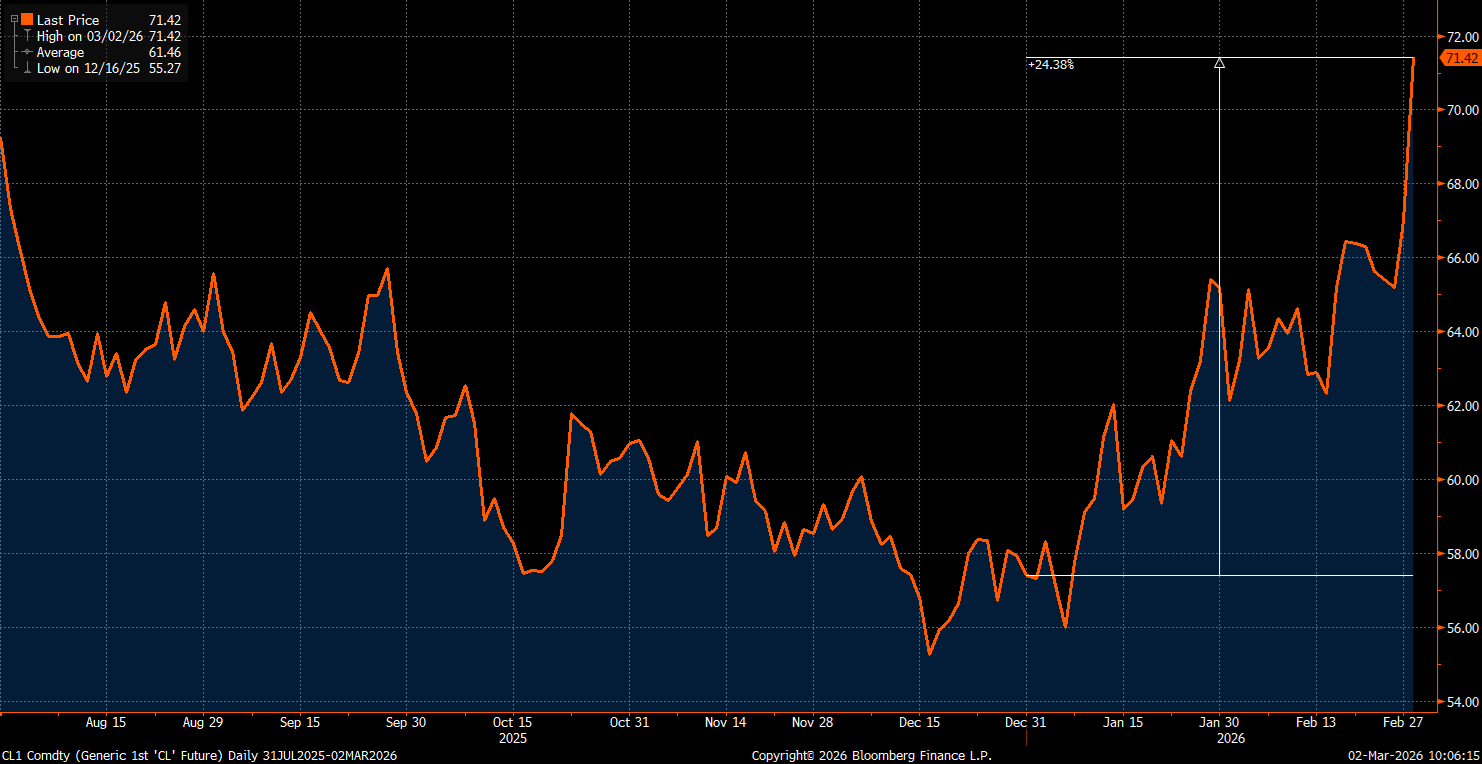This screenshot has width=1482, height=764.
Task: Click the arrowhead of the percent change annotation
Action: (1219, 63)
